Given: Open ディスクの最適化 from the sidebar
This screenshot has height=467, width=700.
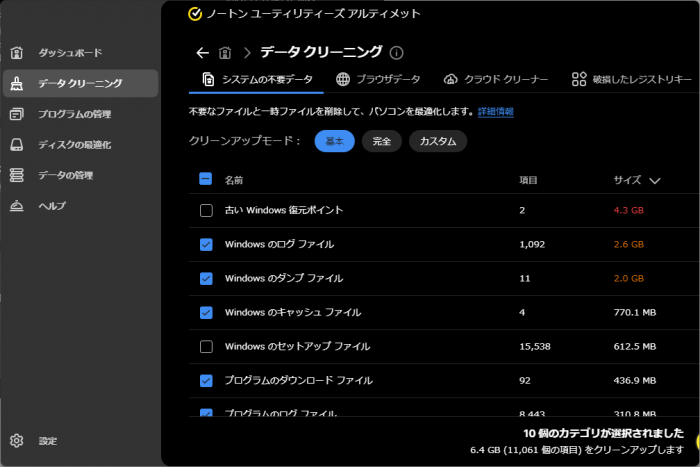Looking at the screenshot, I should coord(80,145).
